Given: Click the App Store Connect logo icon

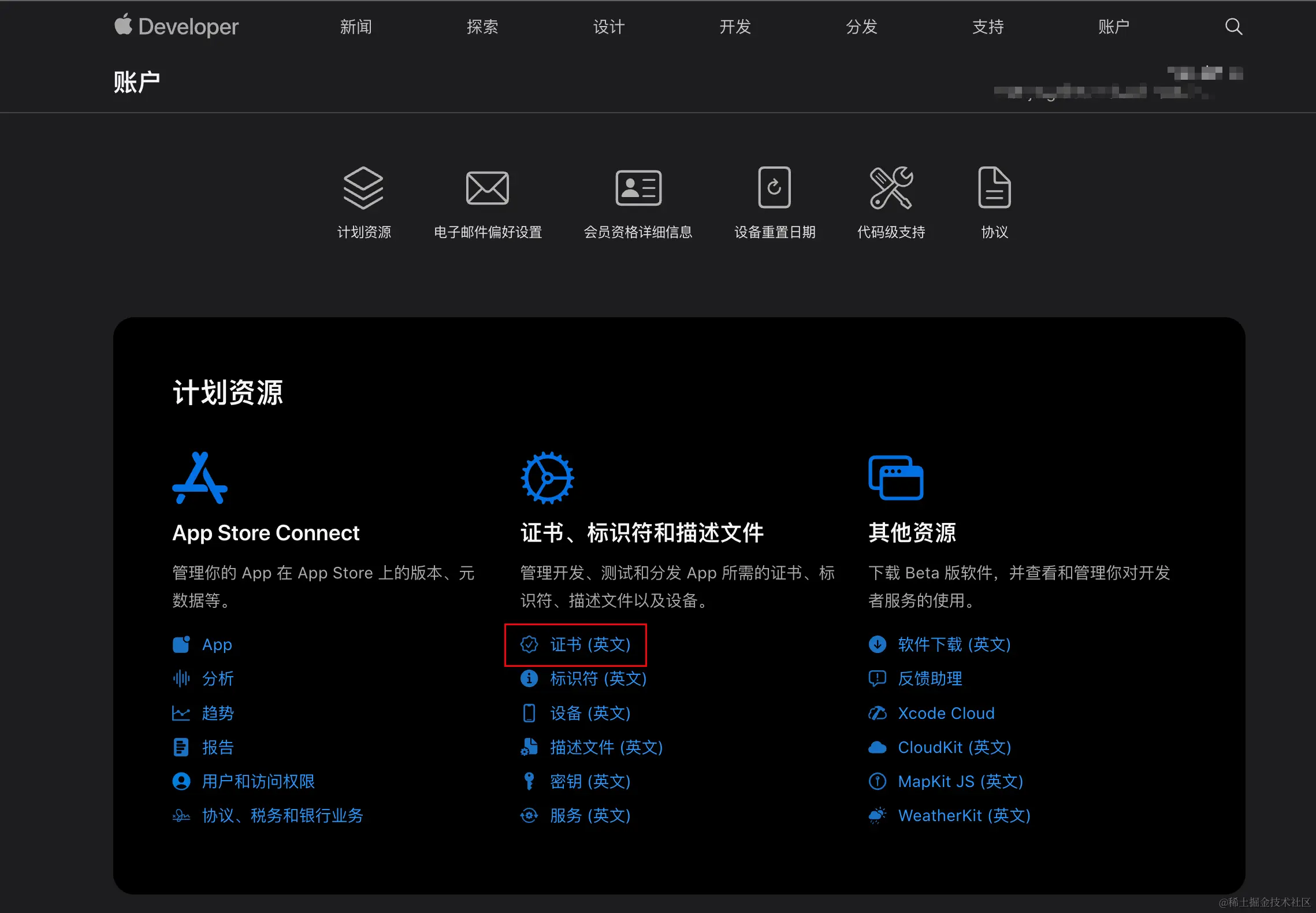Looking at the screenshot, I should pyautogui.click(x=201, y=477).
